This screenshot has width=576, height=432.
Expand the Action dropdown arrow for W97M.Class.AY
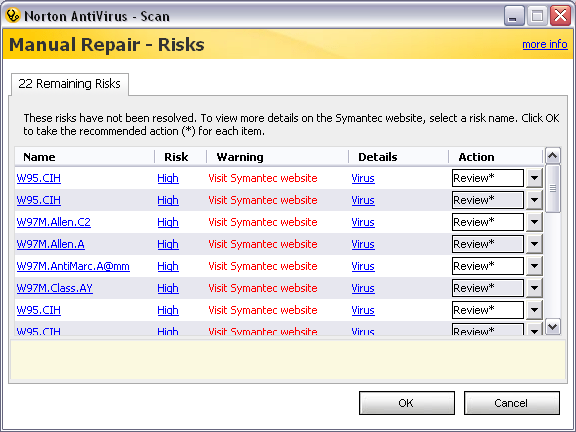click(534, 288)
